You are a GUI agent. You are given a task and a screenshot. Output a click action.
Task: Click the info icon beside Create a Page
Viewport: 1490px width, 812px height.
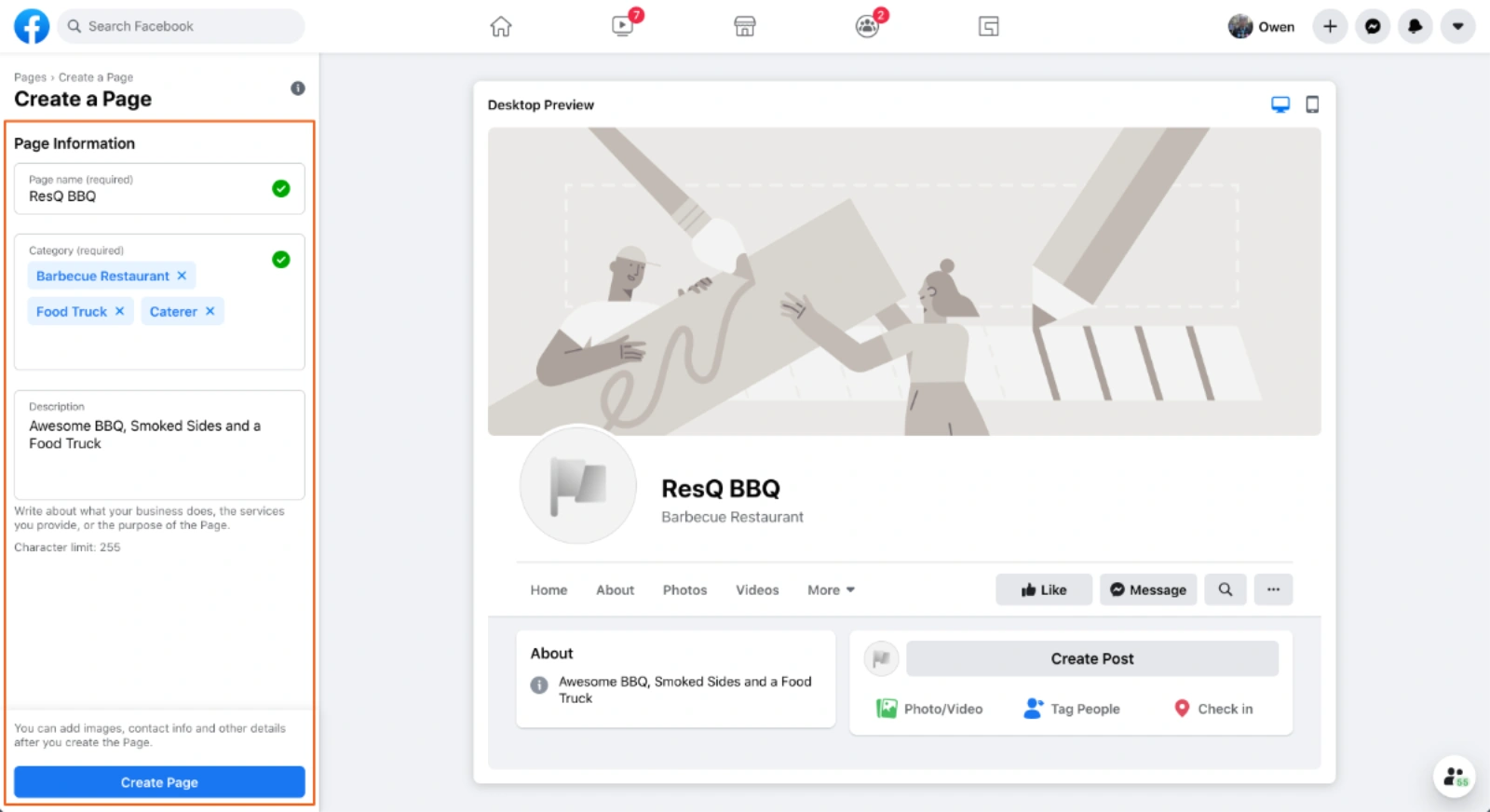298,88
